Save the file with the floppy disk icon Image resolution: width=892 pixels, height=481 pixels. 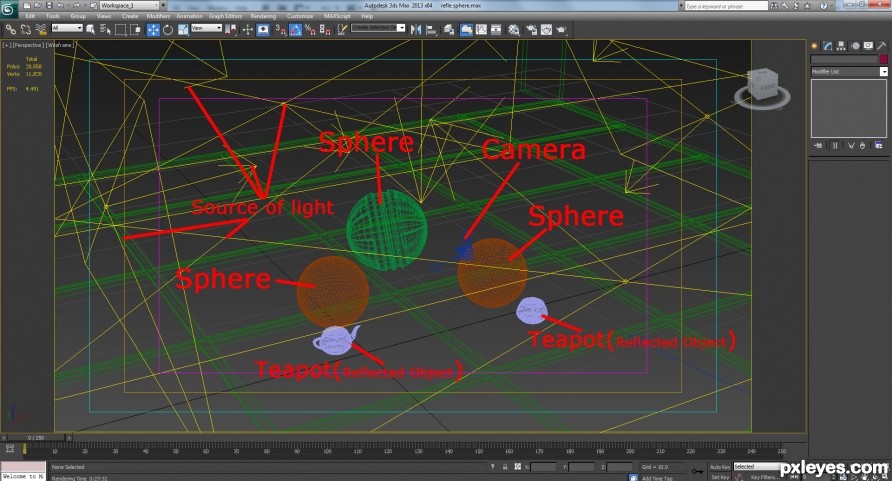(49, 5)
